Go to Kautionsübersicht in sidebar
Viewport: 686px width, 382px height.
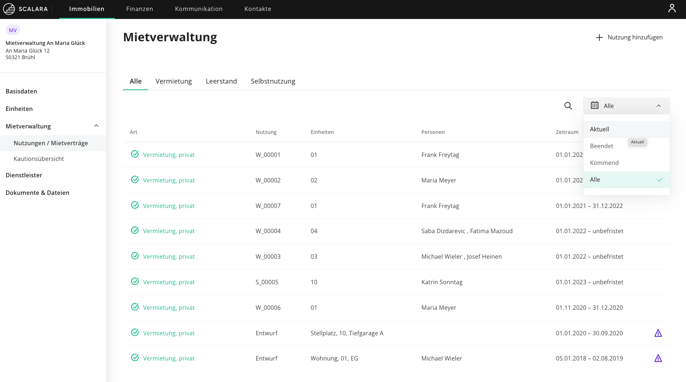click(x=38, y=159)
